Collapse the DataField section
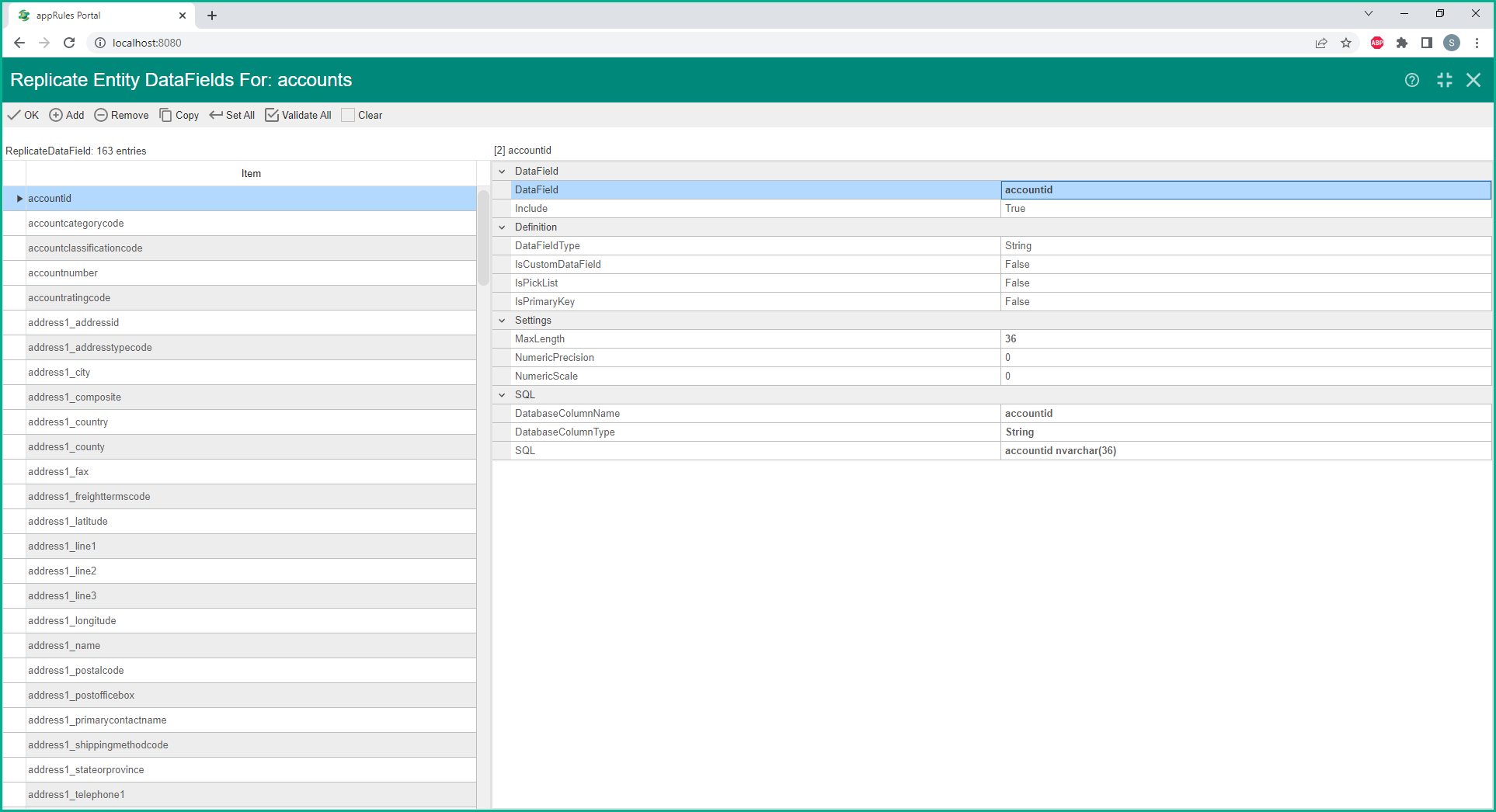 (502, 171)
